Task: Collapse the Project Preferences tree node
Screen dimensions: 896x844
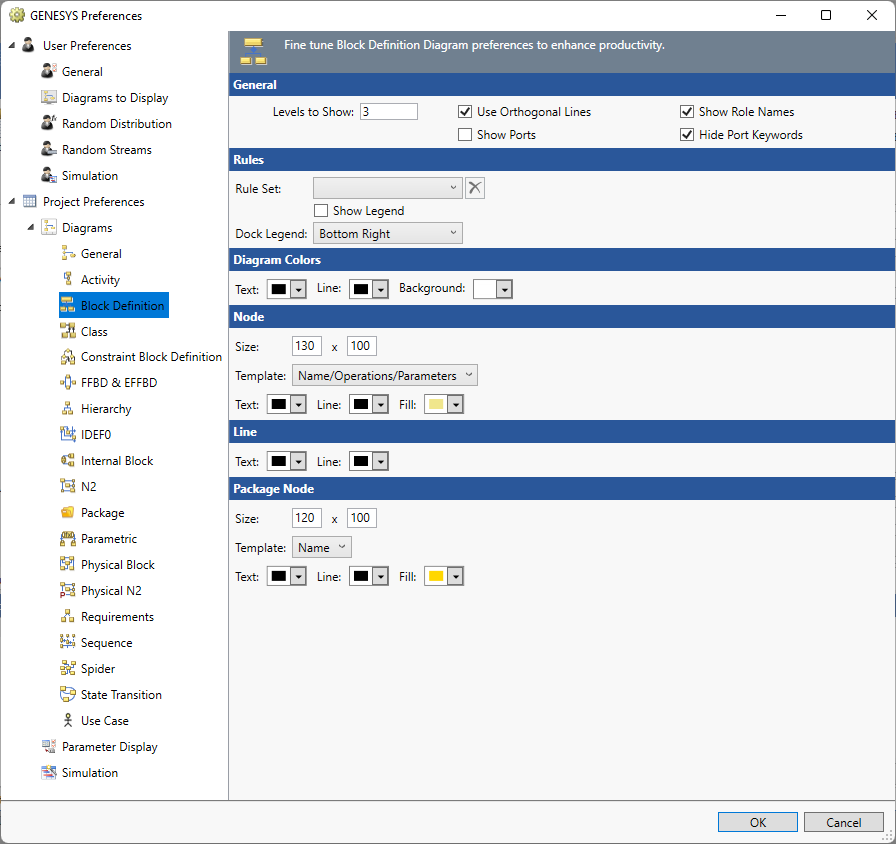Action: (x=13, y=202)
